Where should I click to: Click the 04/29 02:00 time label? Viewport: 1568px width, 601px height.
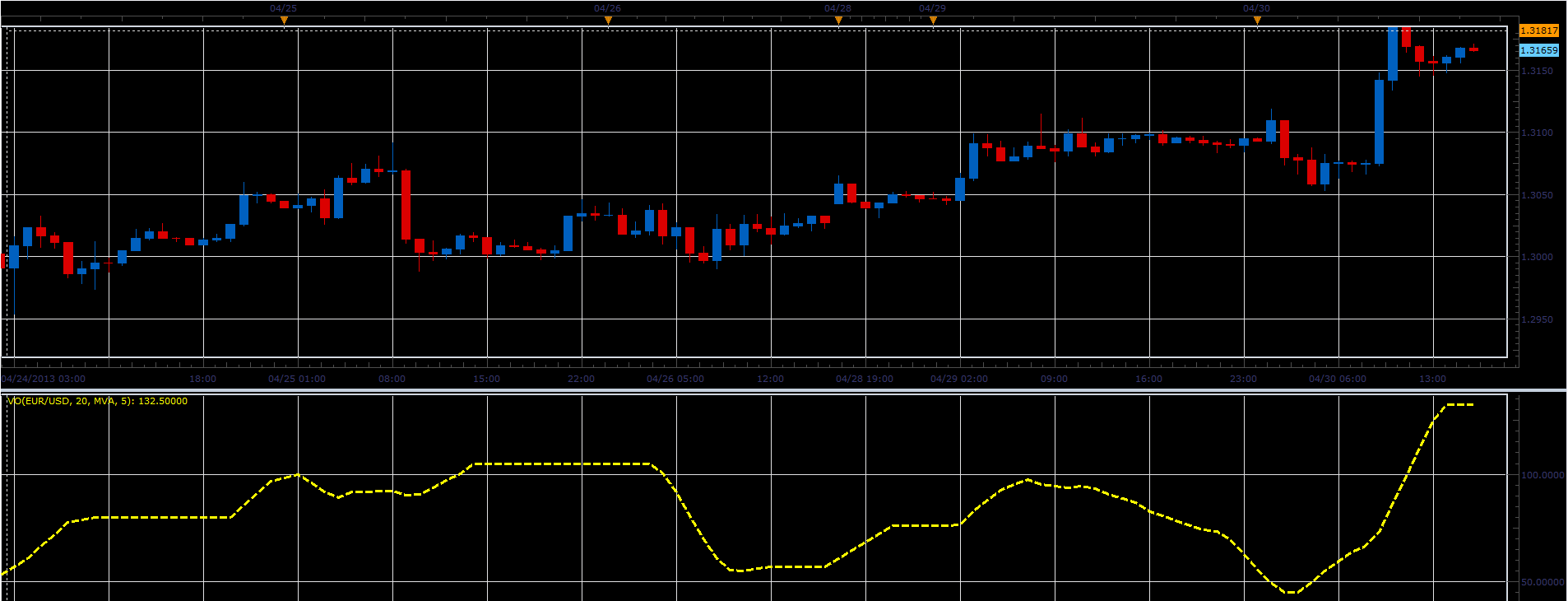pos(959,379)
